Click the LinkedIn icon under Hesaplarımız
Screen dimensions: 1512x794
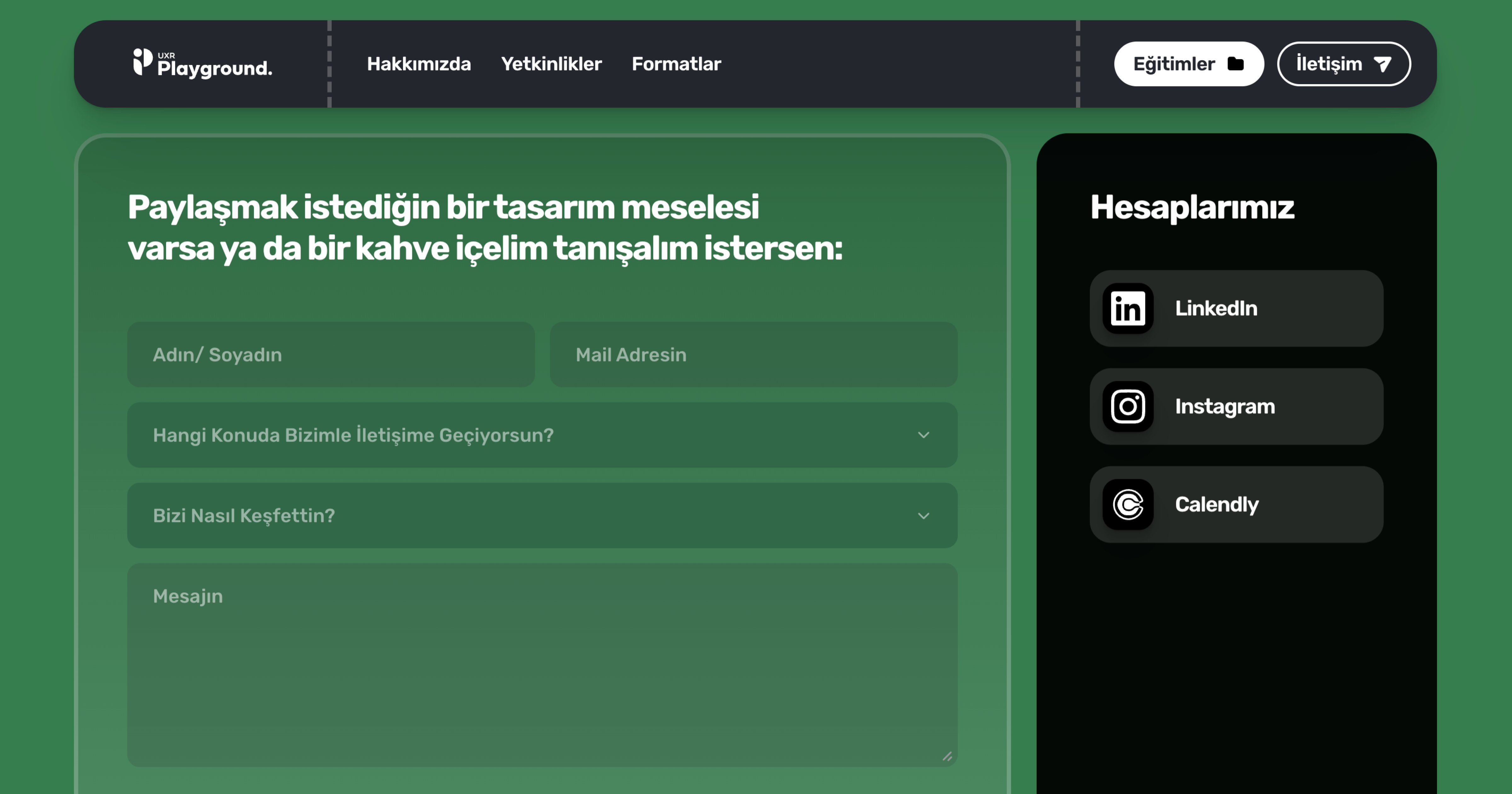click(1128, 308)
